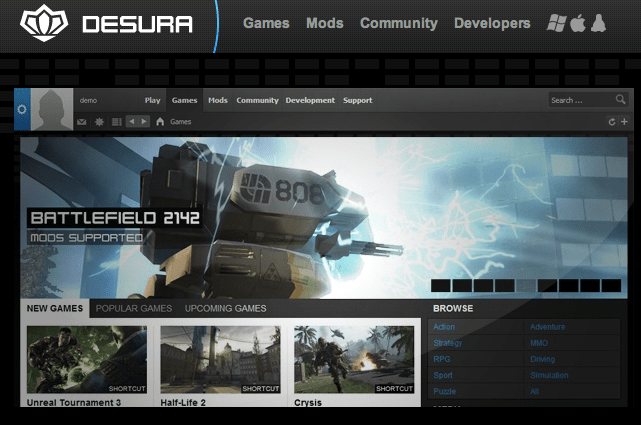Select the Mods tab in client
Image resolution: width=641 pixels, height=425 pixels.
217,100
